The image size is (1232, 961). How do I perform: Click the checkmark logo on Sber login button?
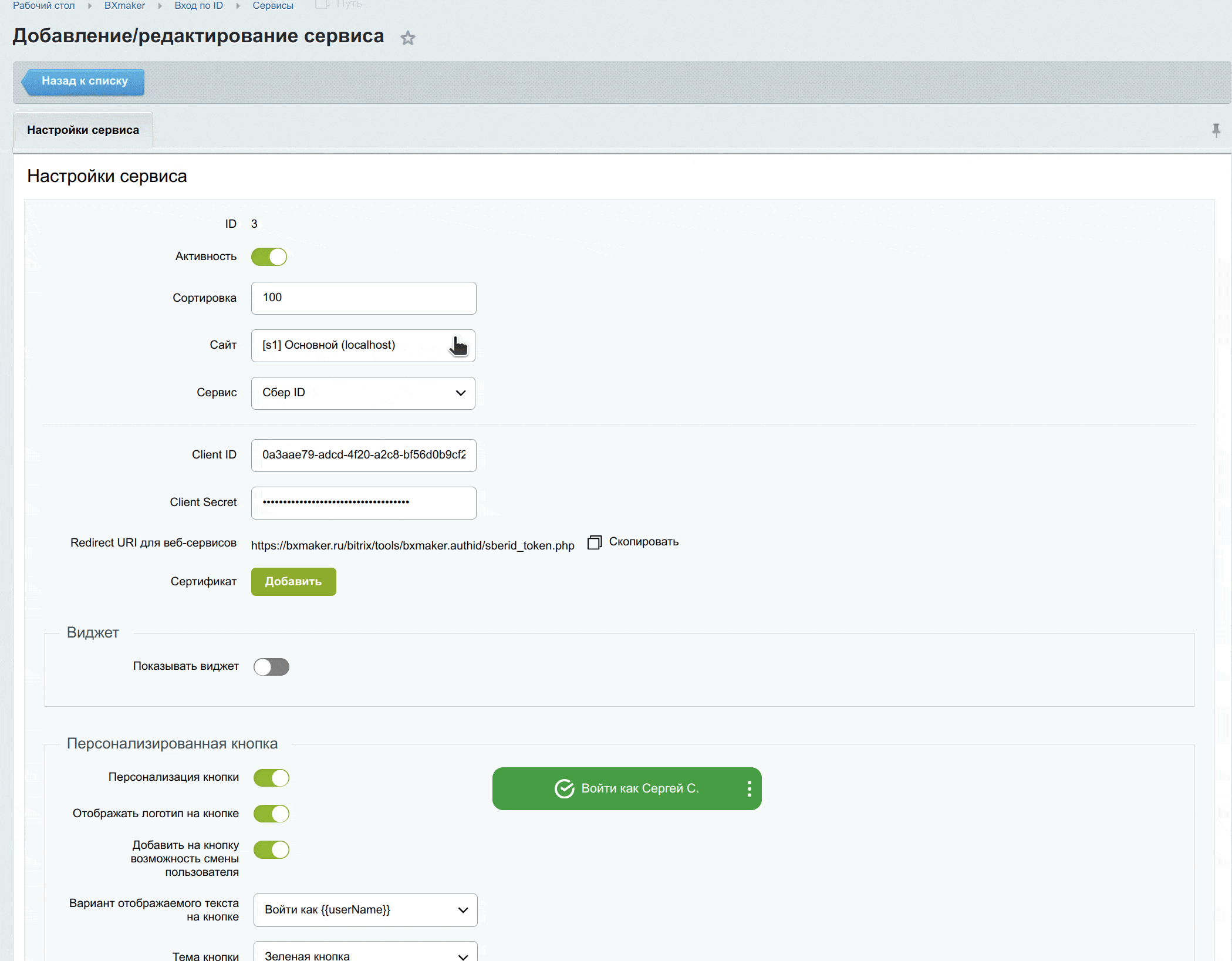(x=564, y=788)
